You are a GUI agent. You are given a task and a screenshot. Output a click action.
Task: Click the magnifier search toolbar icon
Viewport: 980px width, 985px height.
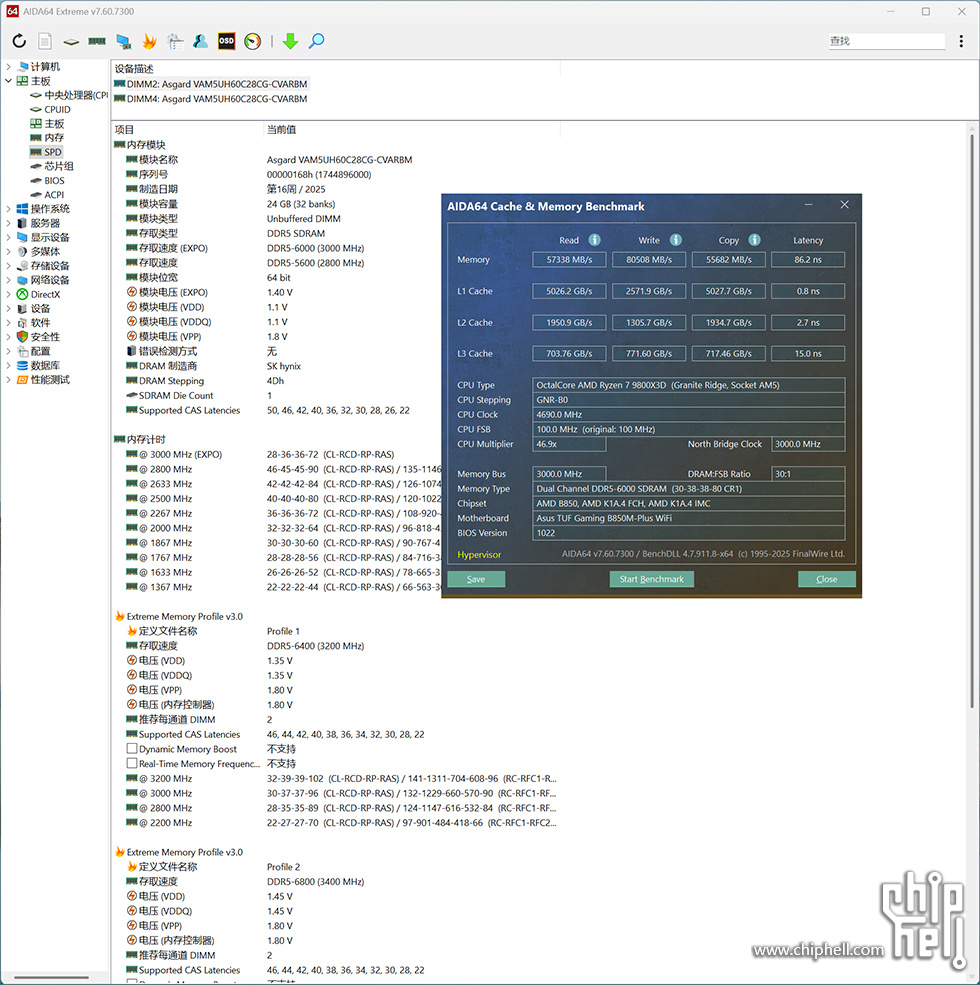(x=317, y=41)
